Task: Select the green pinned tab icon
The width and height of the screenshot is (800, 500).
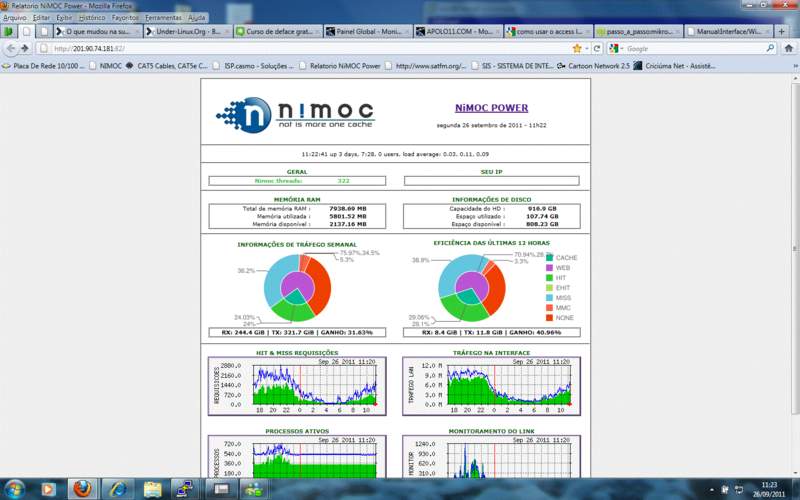Action: (8, 32)
